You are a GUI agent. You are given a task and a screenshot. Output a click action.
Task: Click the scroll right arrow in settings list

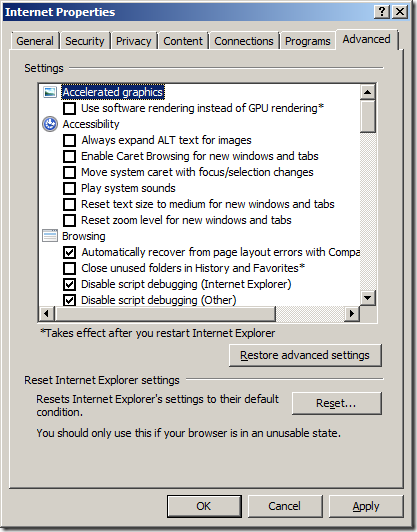[352, 314]
